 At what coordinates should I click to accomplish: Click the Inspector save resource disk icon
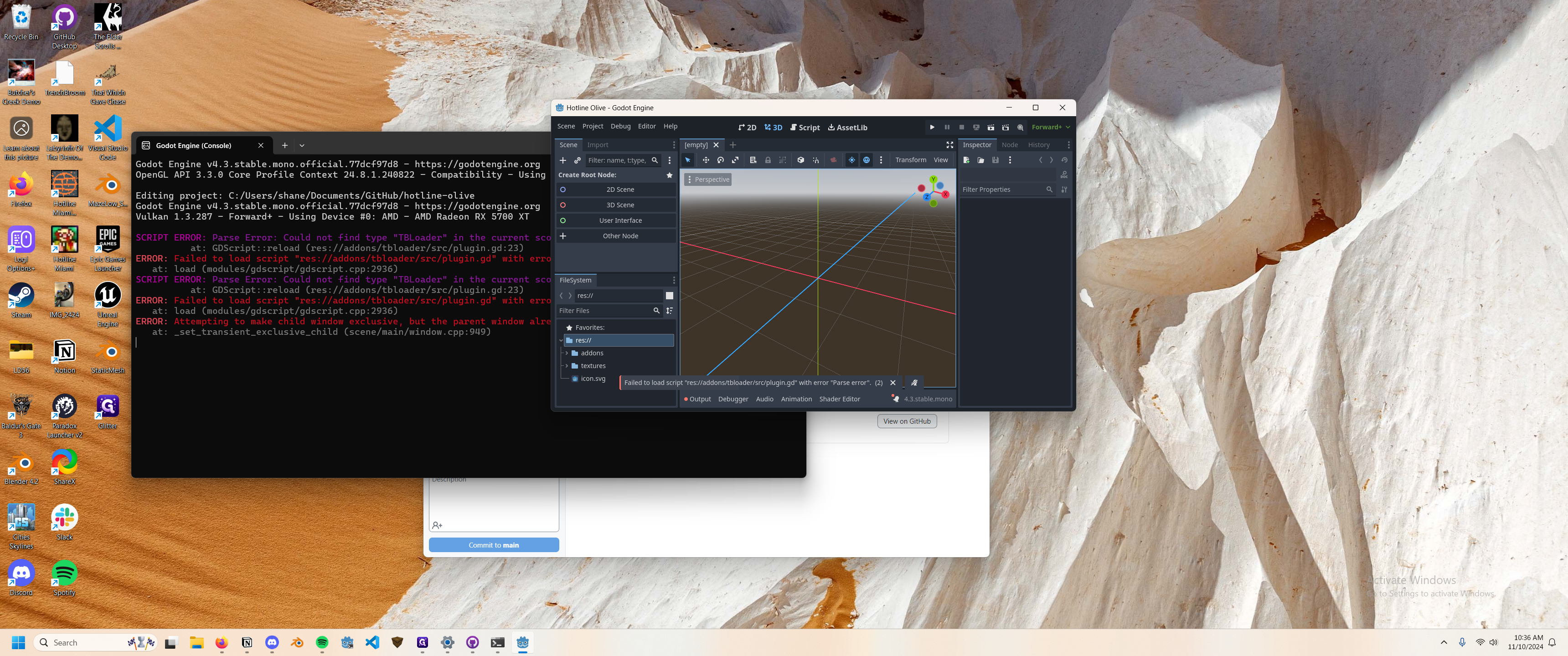995,161
